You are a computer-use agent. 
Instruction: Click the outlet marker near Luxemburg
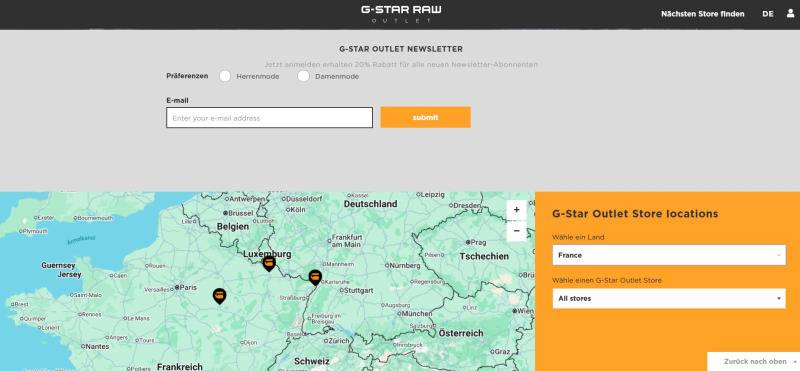coord(269,264)
